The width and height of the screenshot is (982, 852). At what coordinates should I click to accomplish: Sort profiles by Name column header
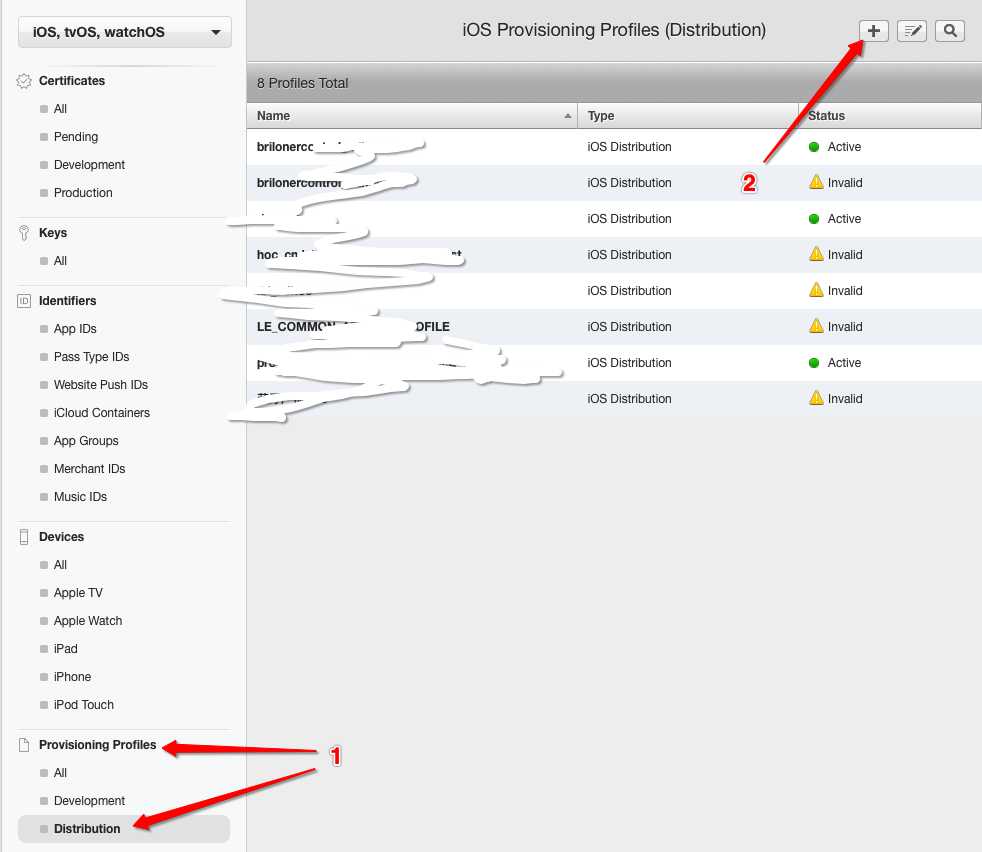(x=412, y=116)
